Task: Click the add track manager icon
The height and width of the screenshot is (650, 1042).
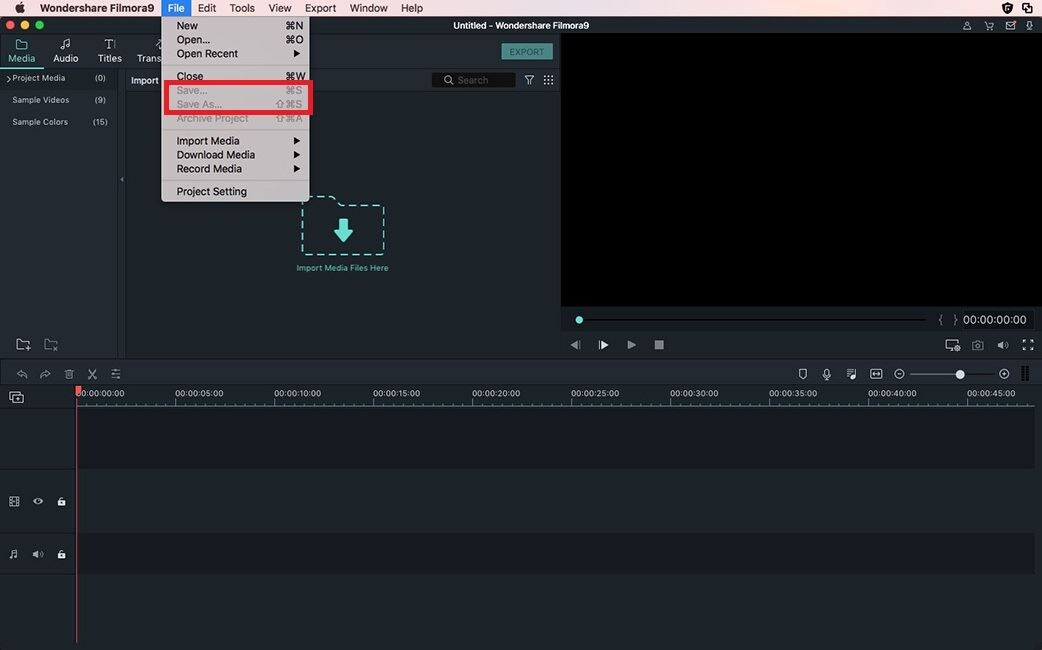Action: (x=16, y=397)
